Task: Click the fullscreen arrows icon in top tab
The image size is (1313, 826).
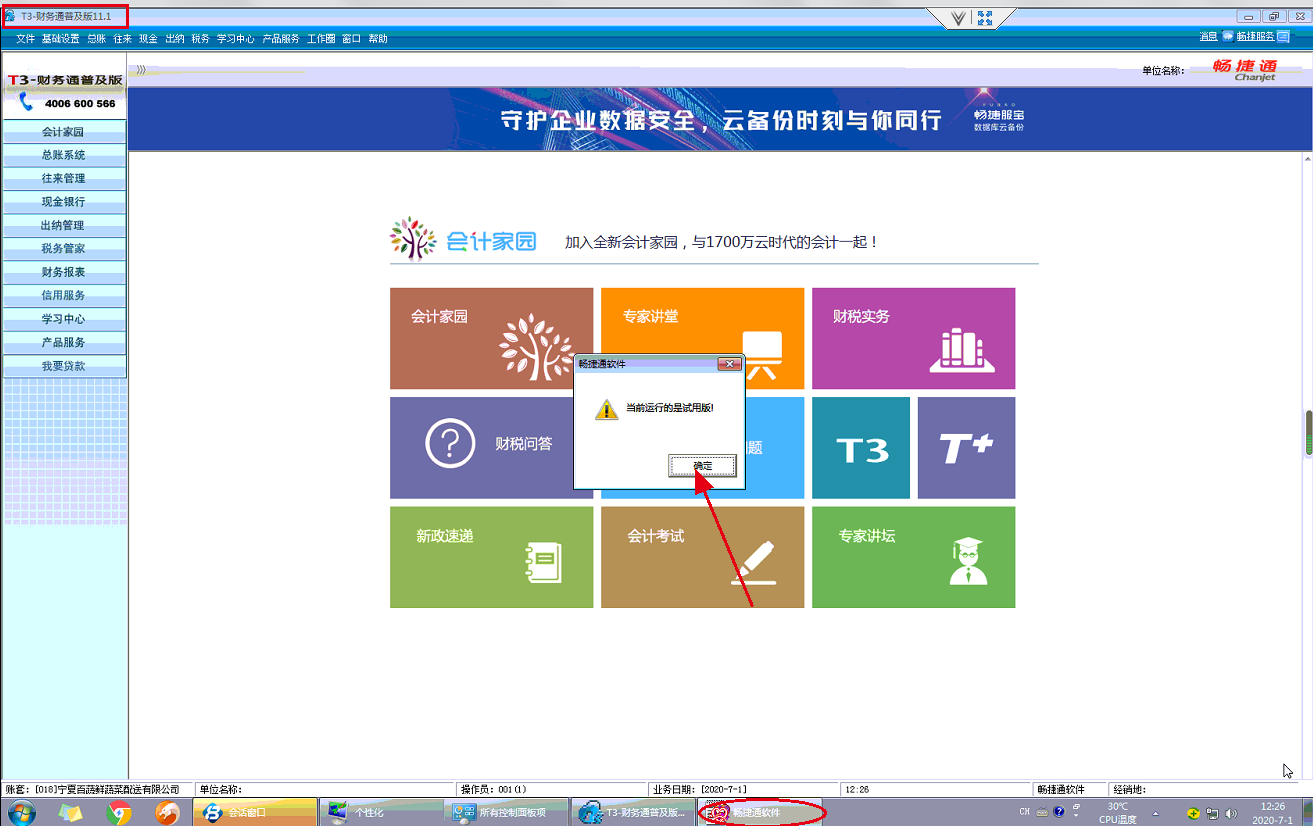Action: click(985, 17)
